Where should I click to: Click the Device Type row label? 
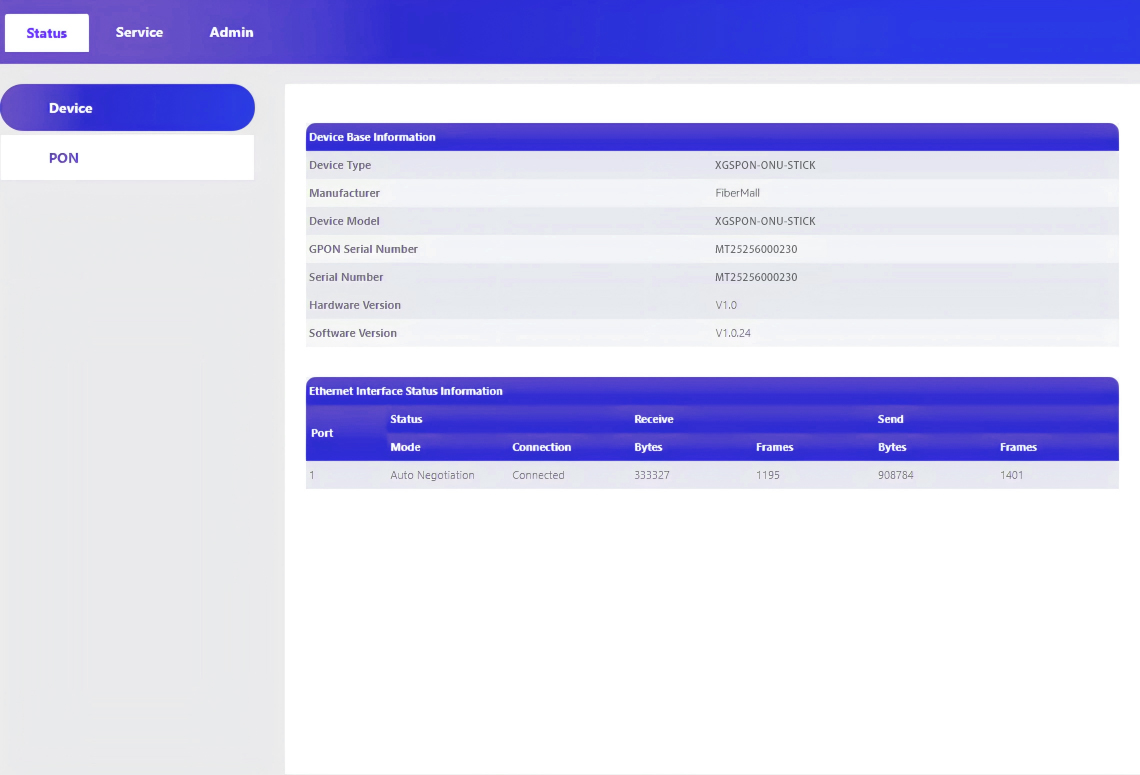(340, 165)
